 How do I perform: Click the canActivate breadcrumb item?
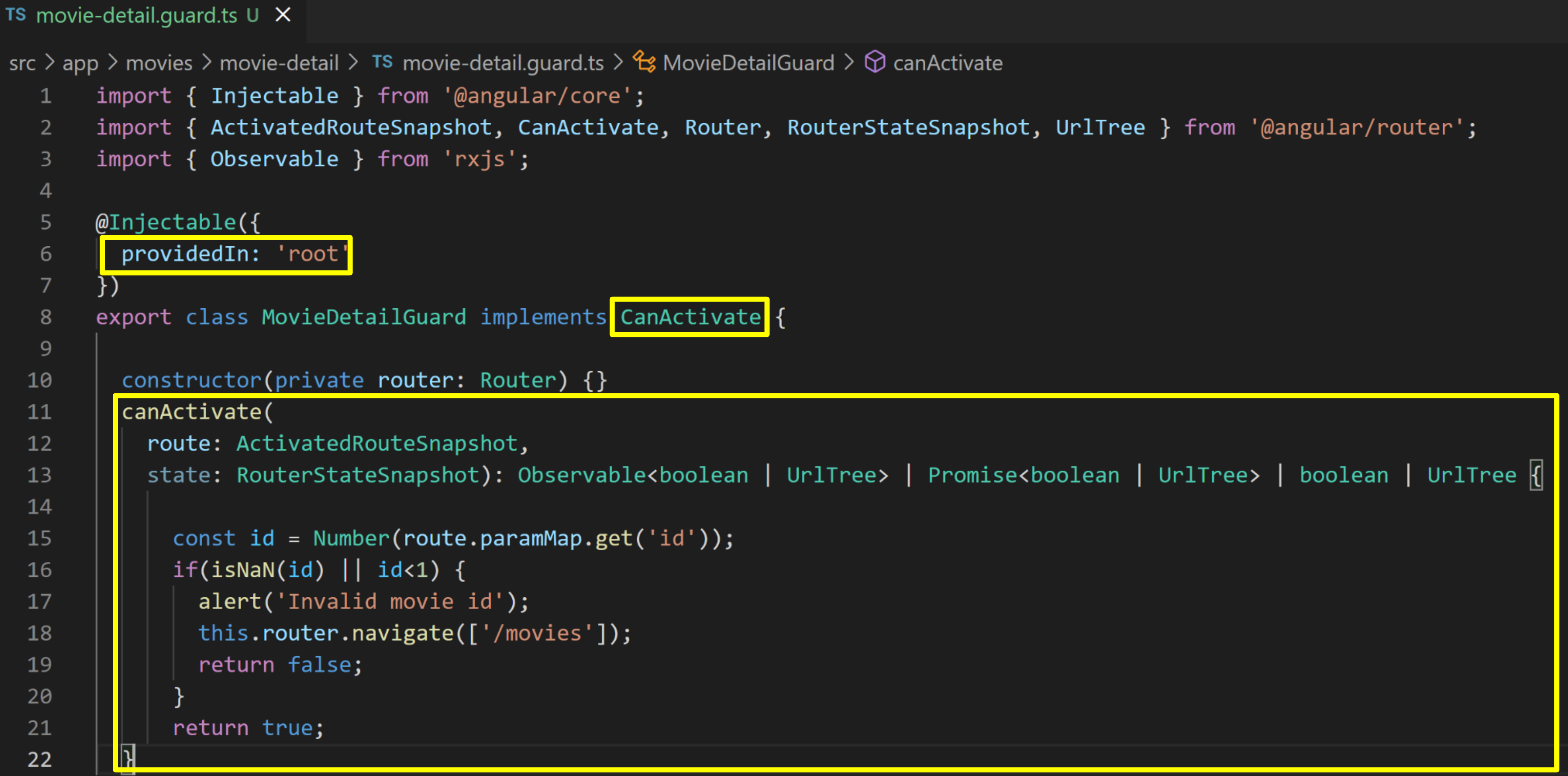pyautogui.click(x=947, y=63)
